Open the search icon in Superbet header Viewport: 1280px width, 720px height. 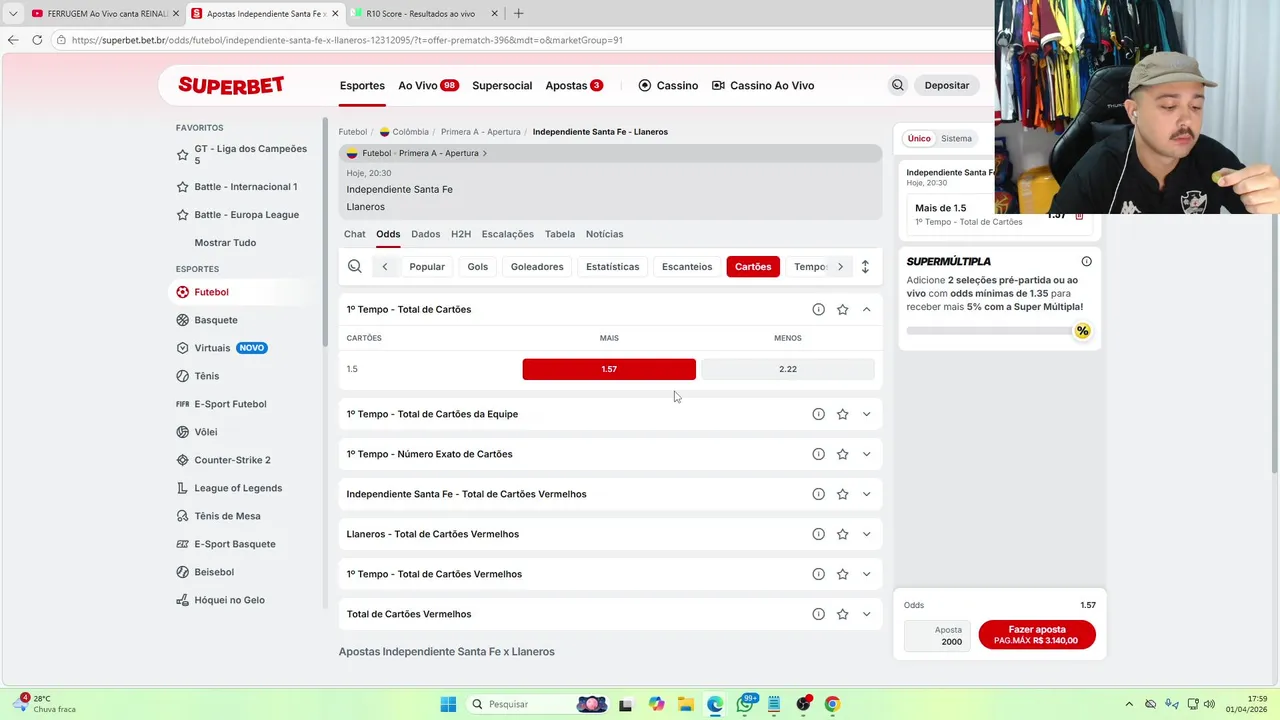[x=897, y=85]
